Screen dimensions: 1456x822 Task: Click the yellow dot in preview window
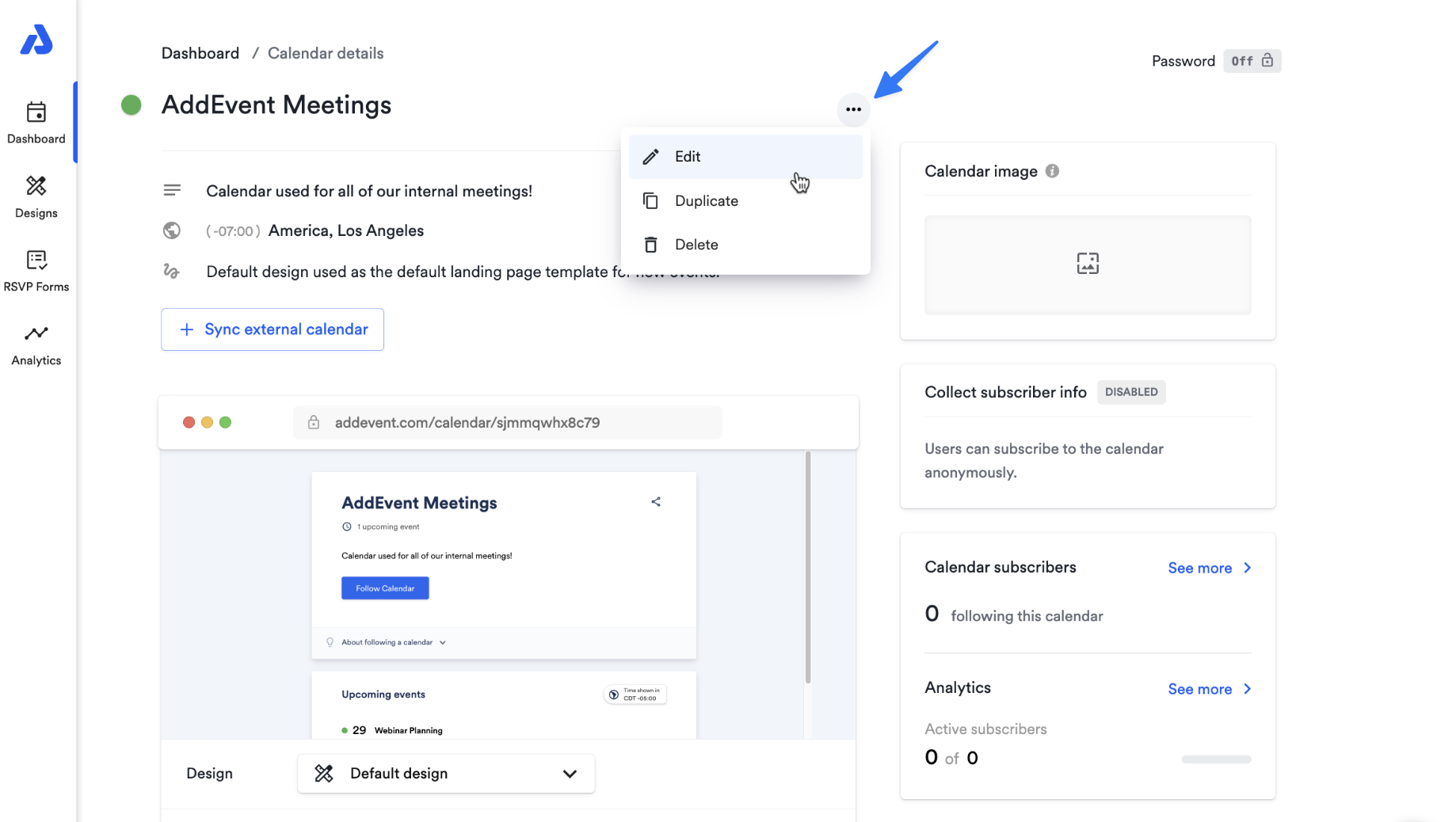pyautogui.click(x=207, y=422)
